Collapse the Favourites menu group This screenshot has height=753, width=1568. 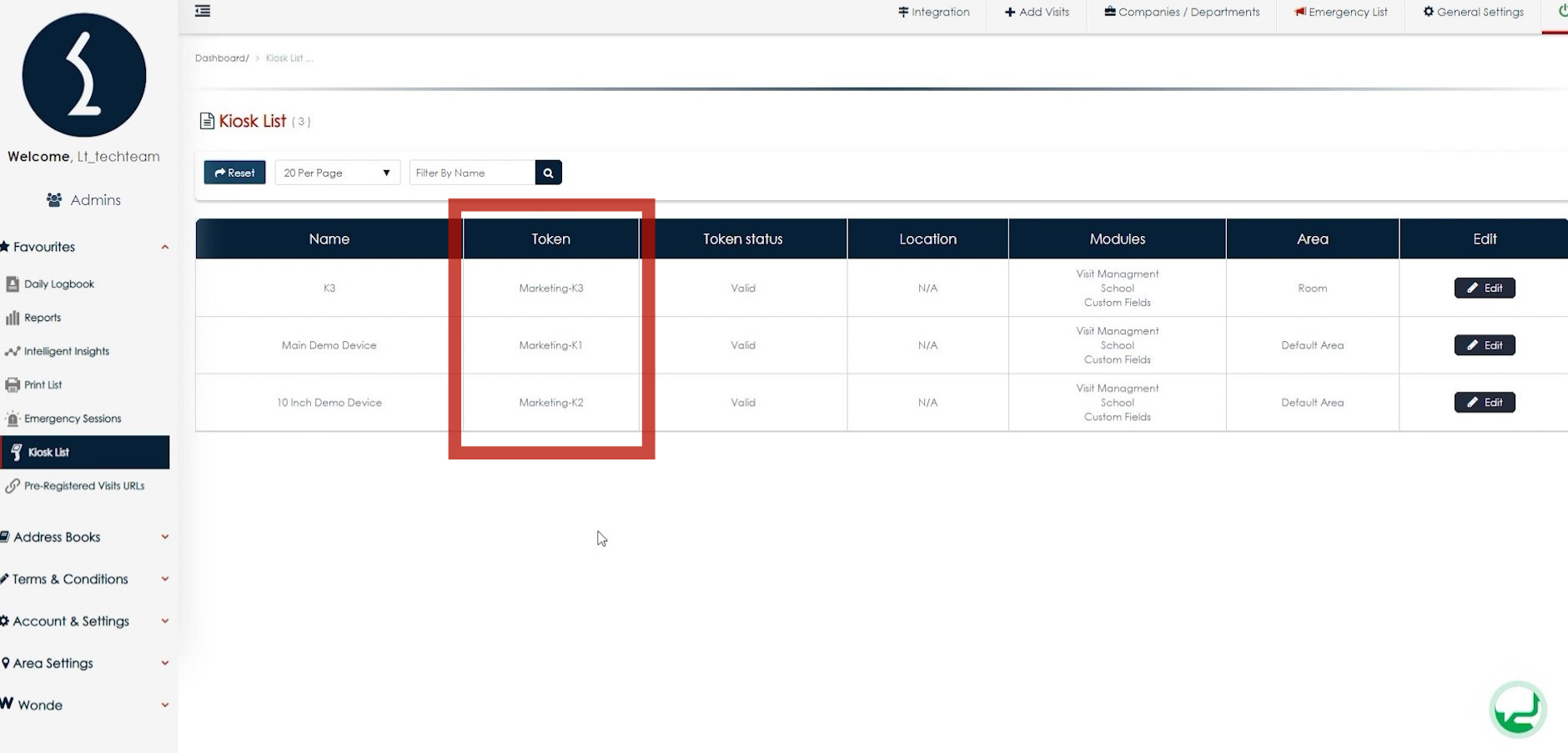(84, 247)
